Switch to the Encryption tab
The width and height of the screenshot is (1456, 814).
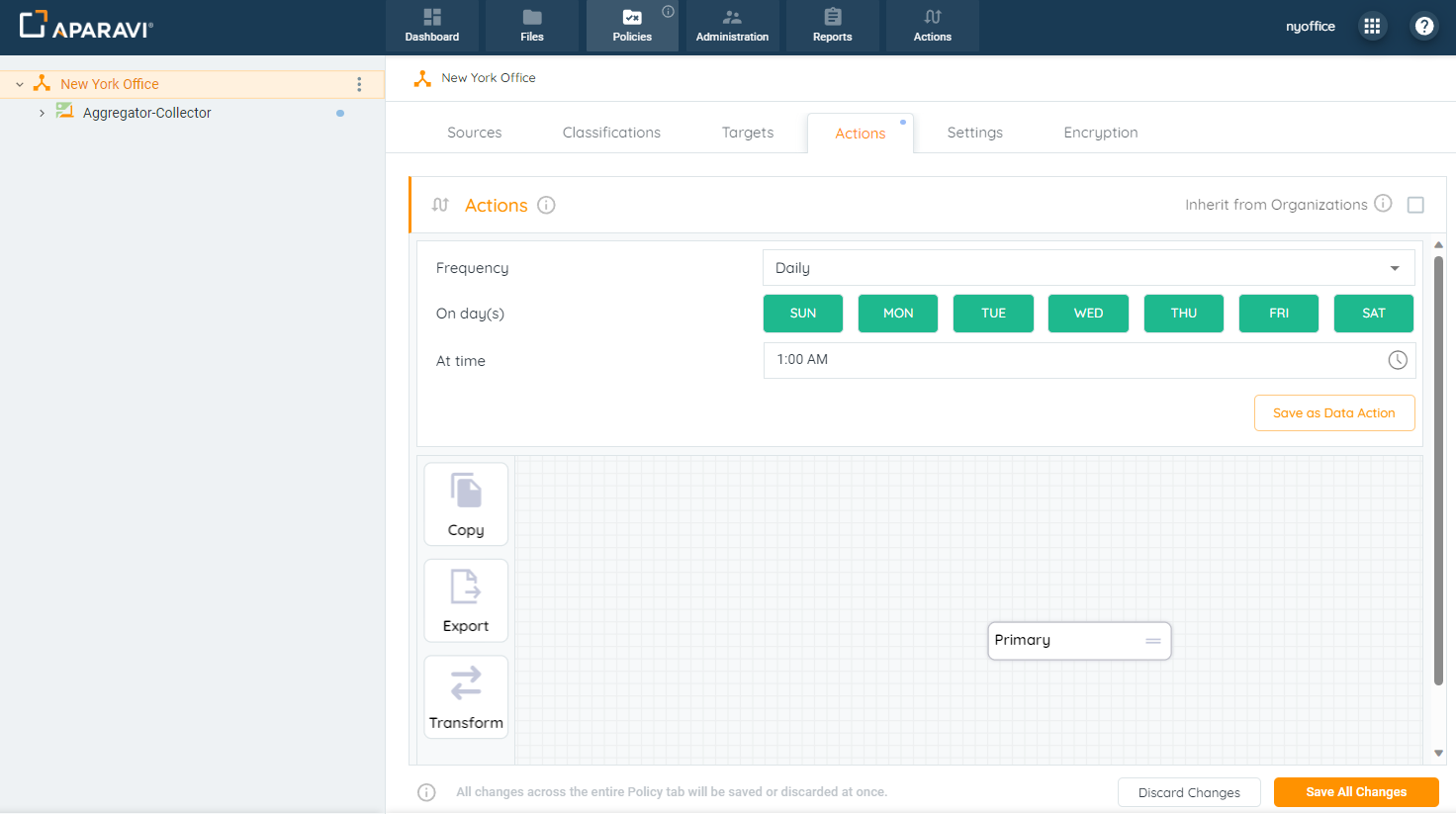(x=1100, y=133)
